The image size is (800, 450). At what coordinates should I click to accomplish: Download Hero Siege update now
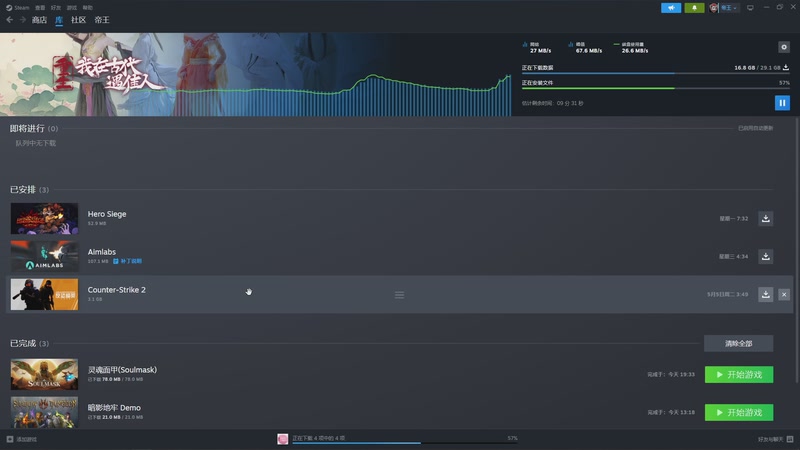[x=765, y=218]
